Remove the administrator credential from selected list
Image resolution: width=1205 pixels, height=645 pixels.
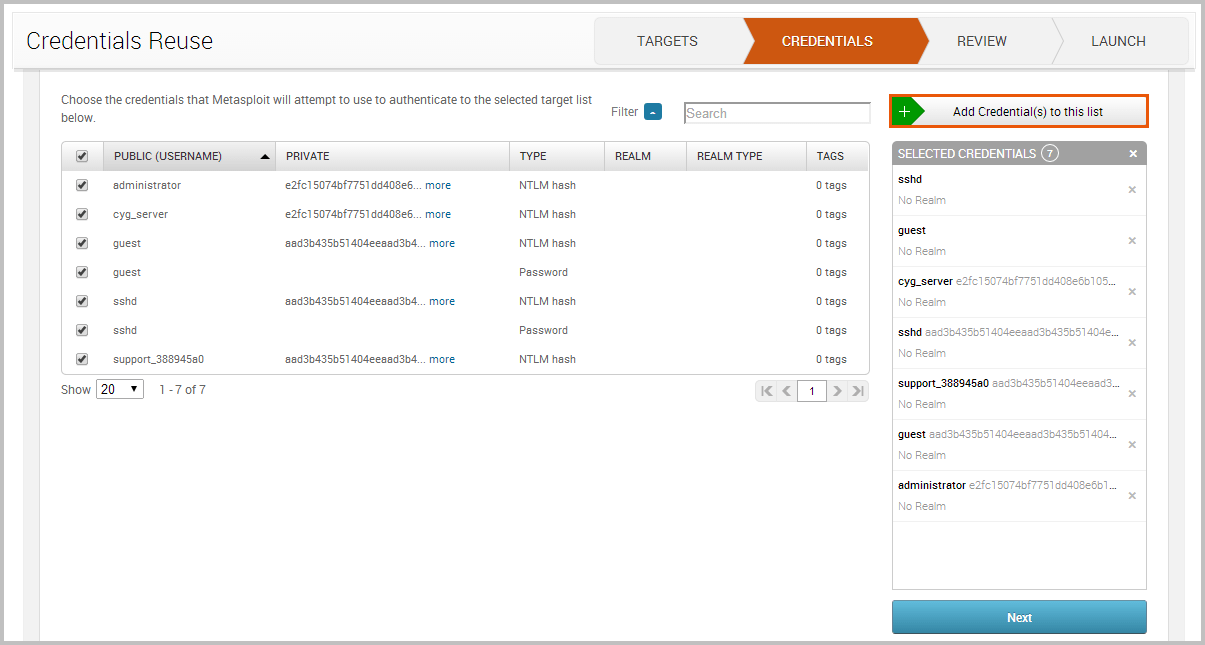pos(1132,496)
